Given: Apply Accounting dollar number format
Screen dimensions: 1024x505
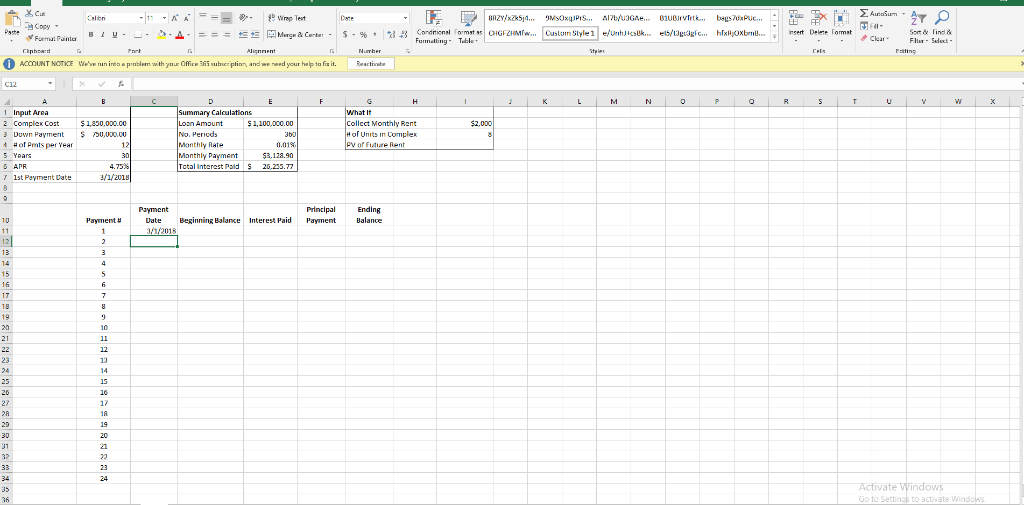Looking at the screenshot, I should point(344,35).
